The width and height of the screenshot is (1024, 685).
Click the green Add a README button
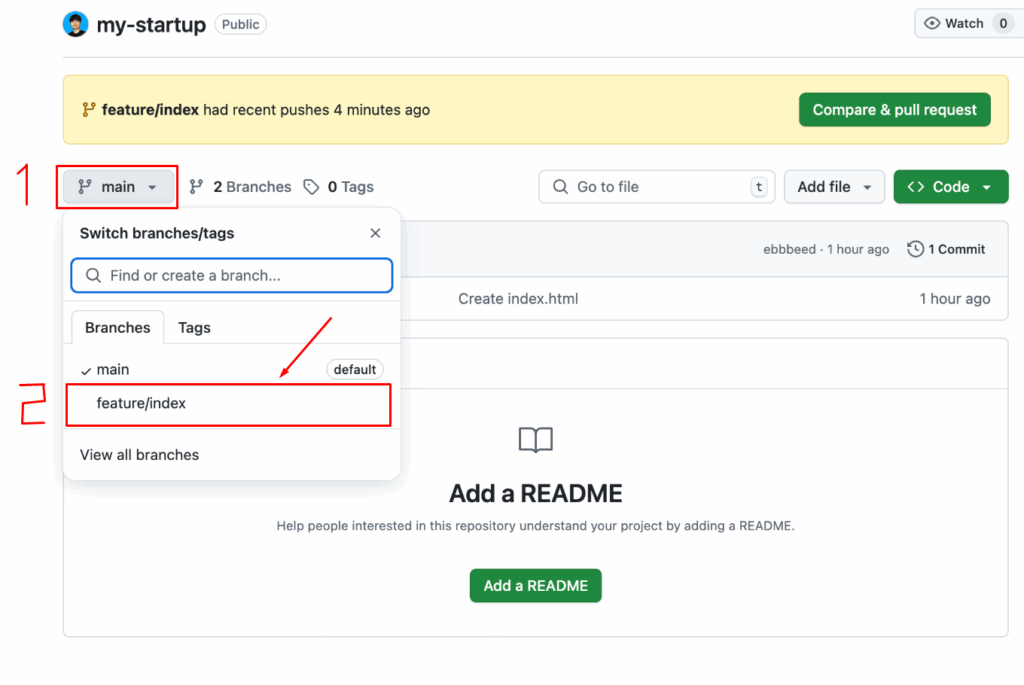click(x=535, y=586)
